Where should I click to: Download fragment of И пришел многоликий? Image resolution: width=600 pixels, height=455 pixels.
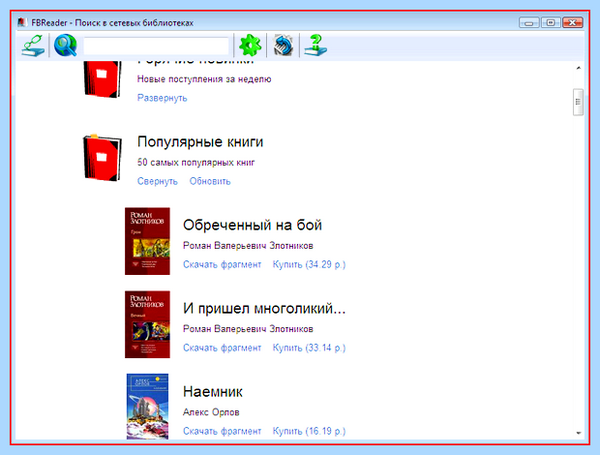(x=222, y=348)
